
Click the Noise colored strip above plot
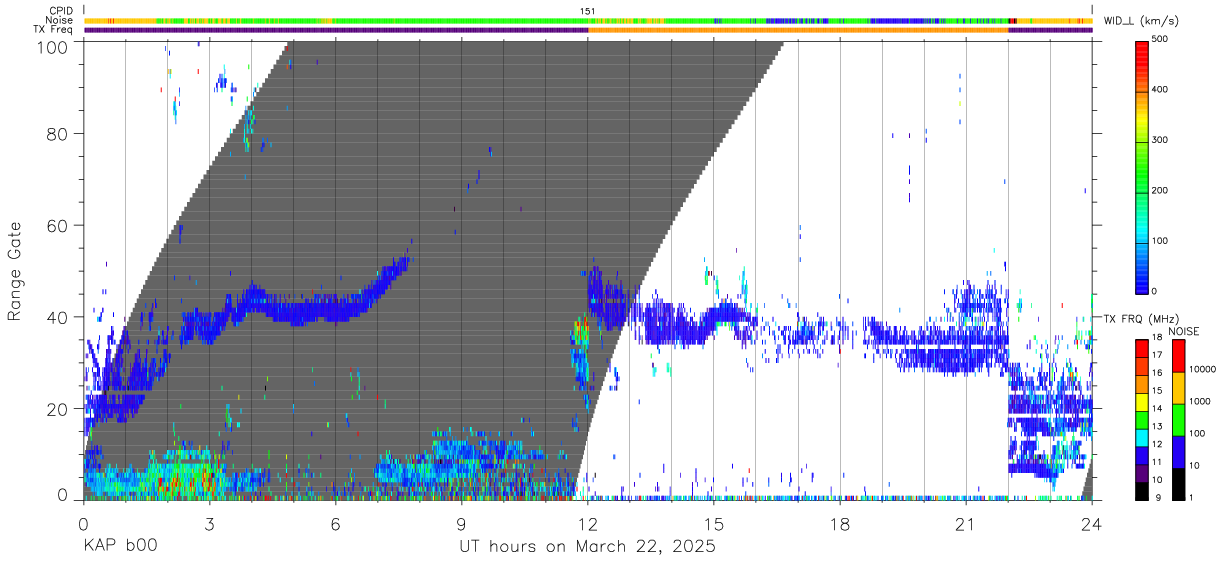point(588,20)
